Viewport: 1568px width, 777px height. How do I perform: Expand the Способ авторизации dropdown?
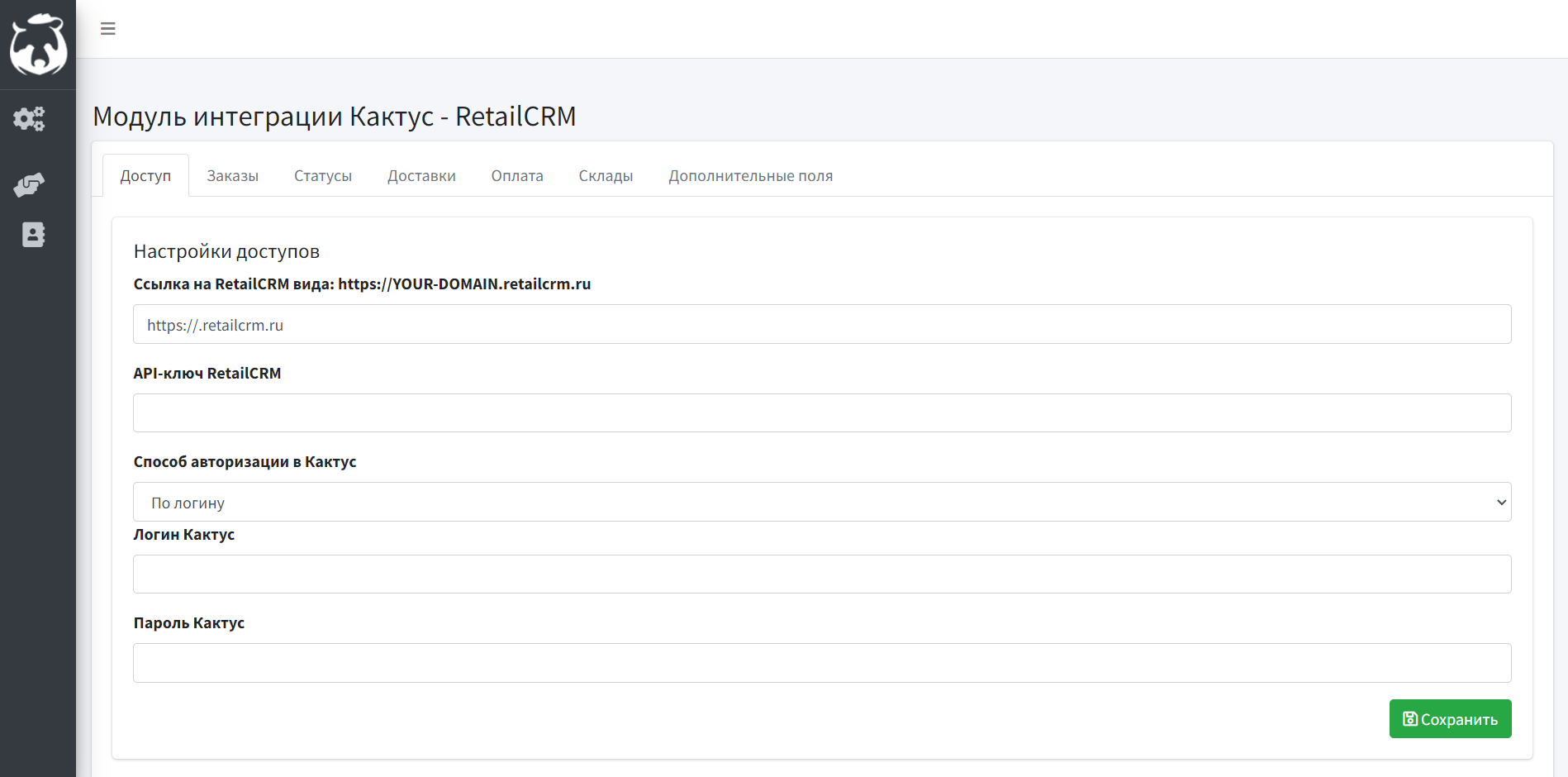[x=822, y=502]
